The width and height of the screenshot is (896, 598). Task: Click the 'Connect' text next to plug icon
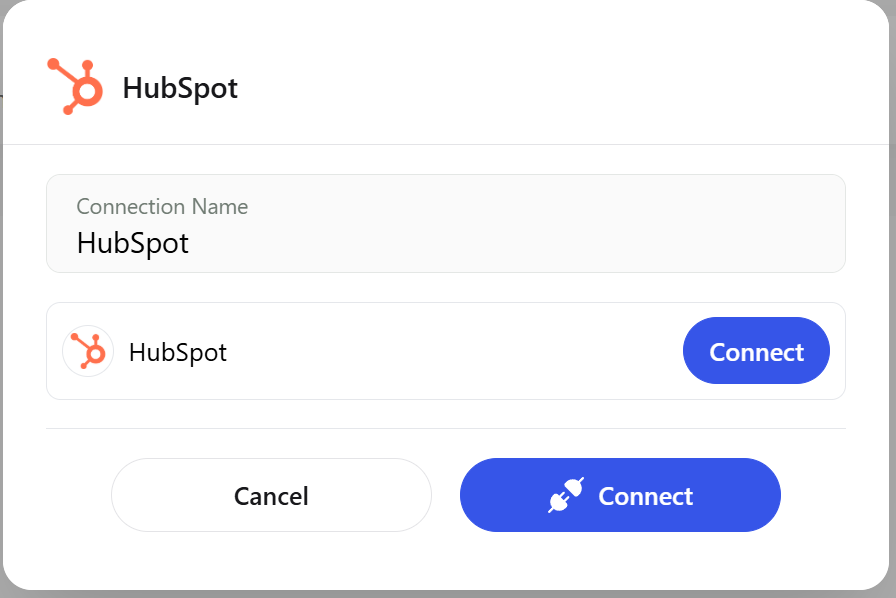coord(646,496)
